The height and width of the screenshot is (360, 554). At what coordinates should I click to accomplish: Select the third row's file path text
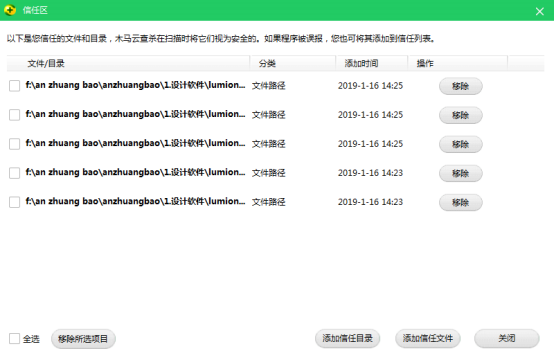(x=135, y=143)
